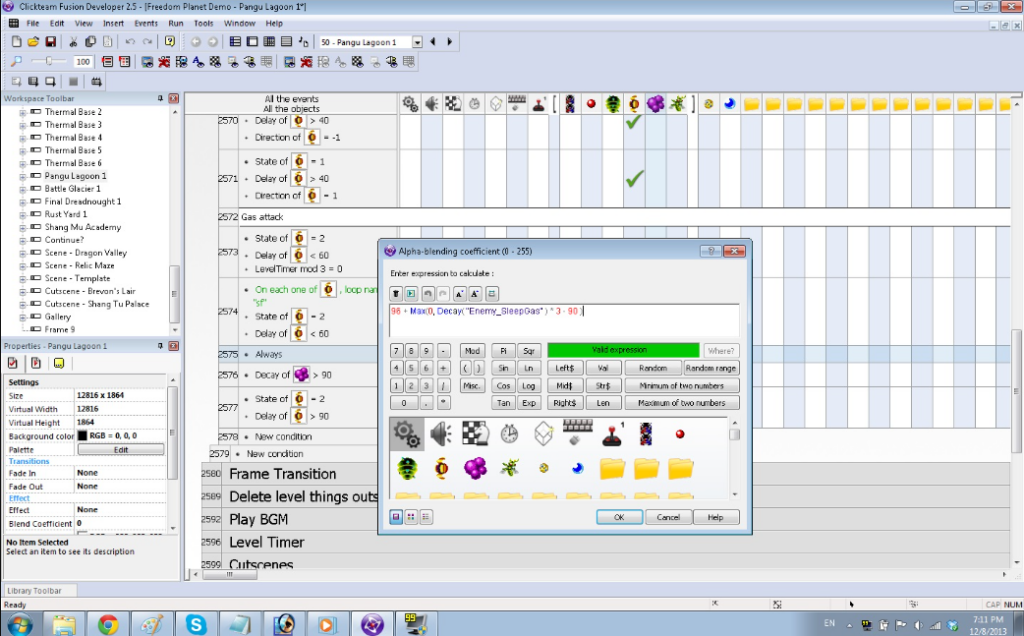
Task: Click Edit next to Palette in Properties
Action: (x=121, y=450)
